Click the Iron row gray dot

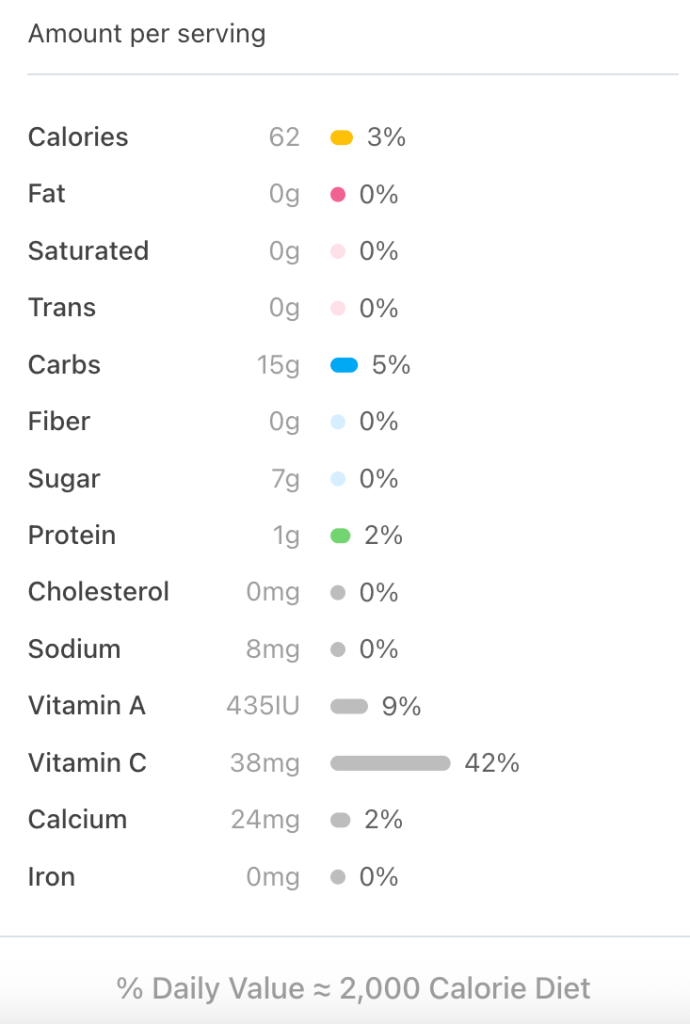pos(338,877)
